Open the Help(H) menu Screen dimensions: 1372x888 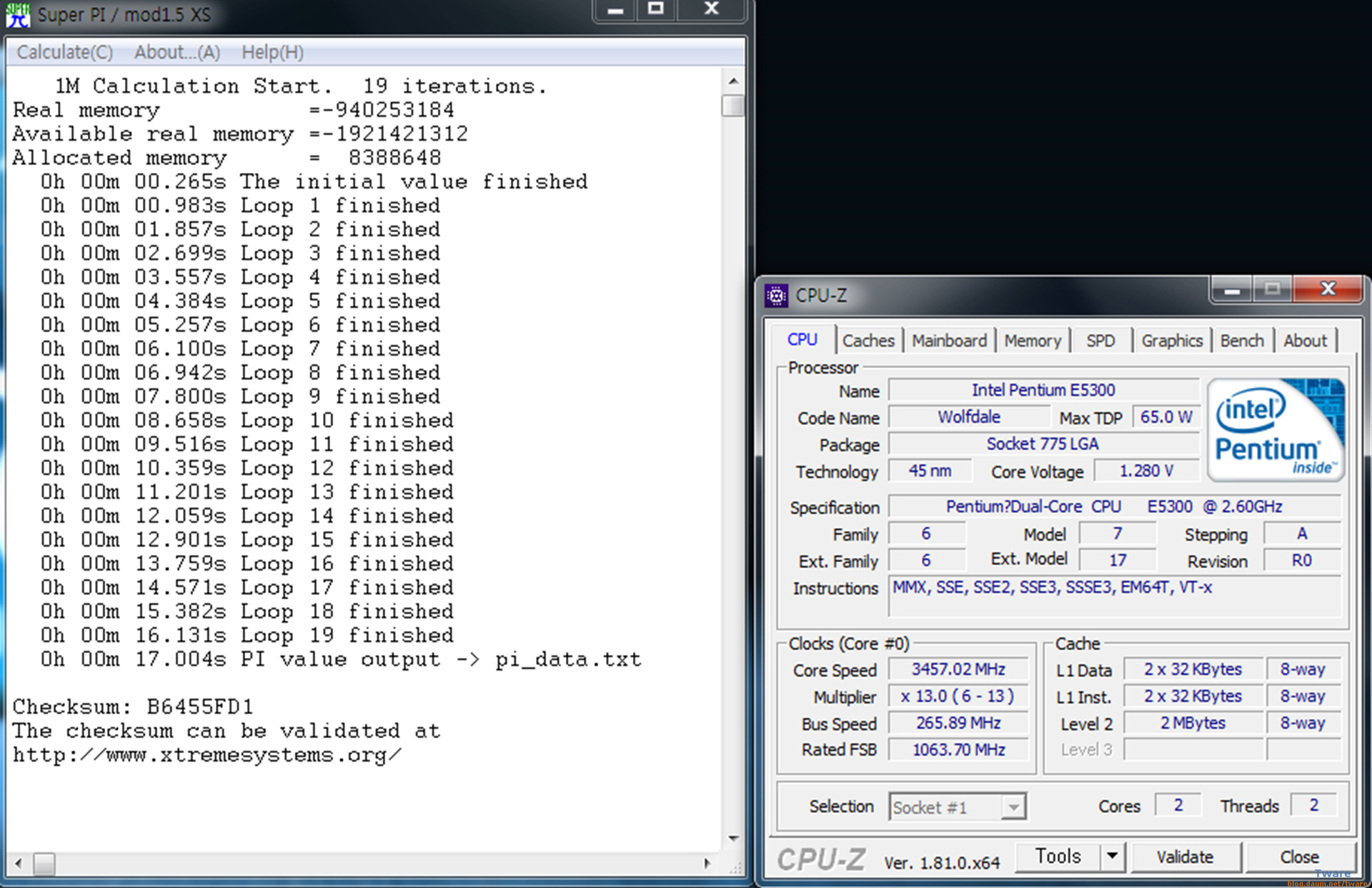272,52
